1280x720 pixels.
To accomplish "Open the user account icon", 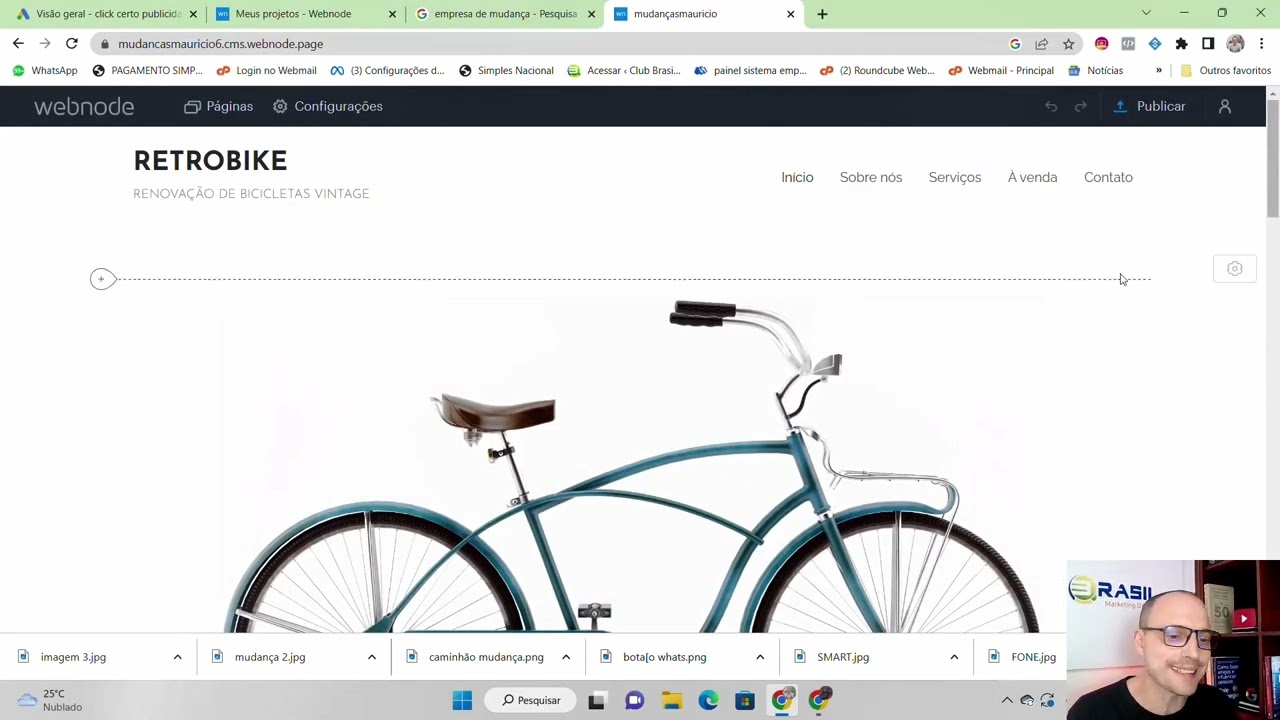I will (x=1225, y=106).
